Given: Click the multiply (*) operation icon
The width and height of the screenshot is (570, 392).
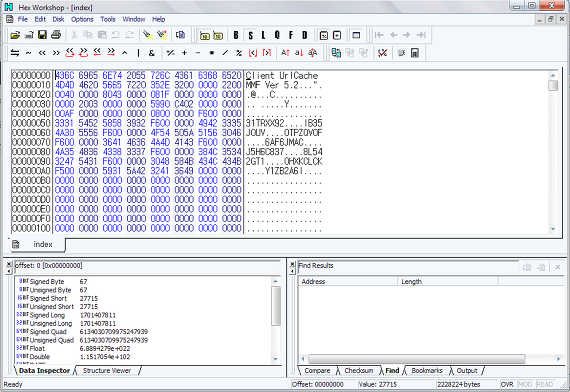Looking at the screenshot, I should [x=212, y=53].
